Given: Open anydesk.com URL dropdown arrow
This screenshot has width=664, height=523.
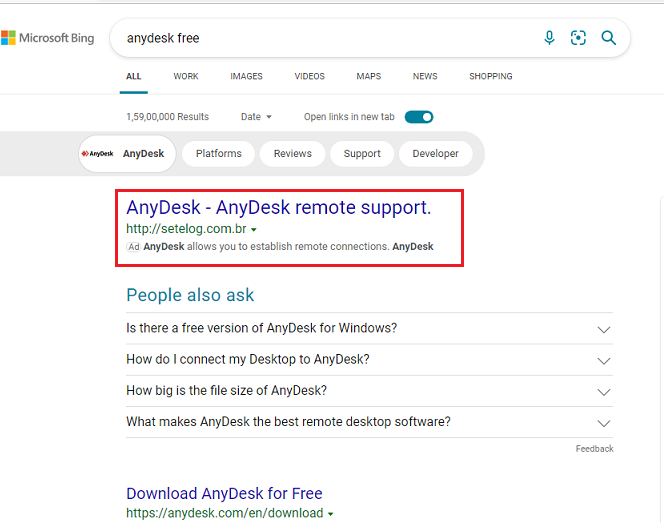Looking at the screenshot, I should point(330,514).
